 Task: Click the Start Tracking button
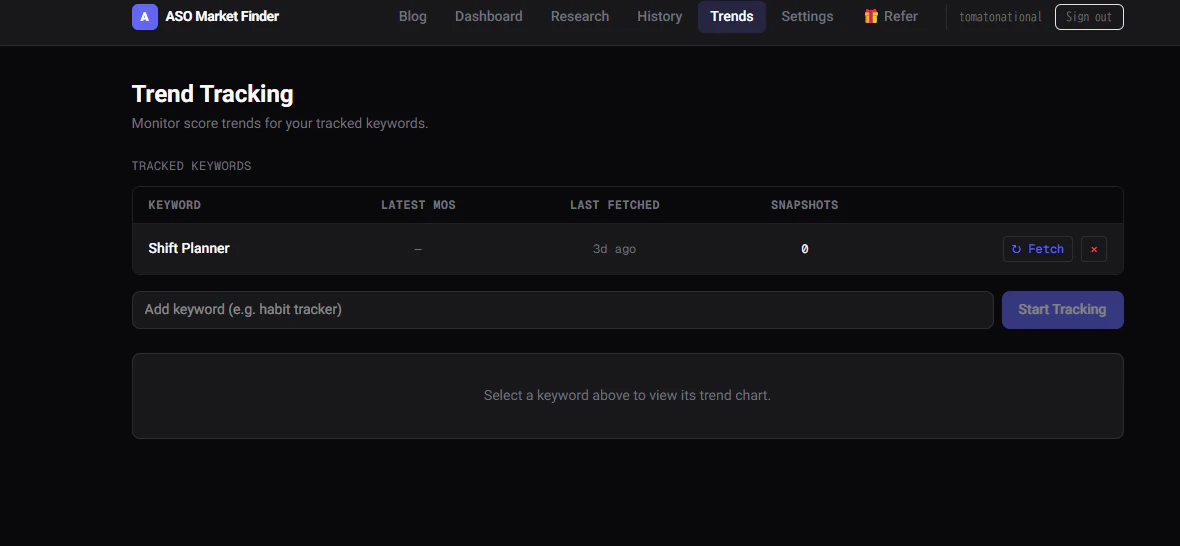coord(1062,310)
